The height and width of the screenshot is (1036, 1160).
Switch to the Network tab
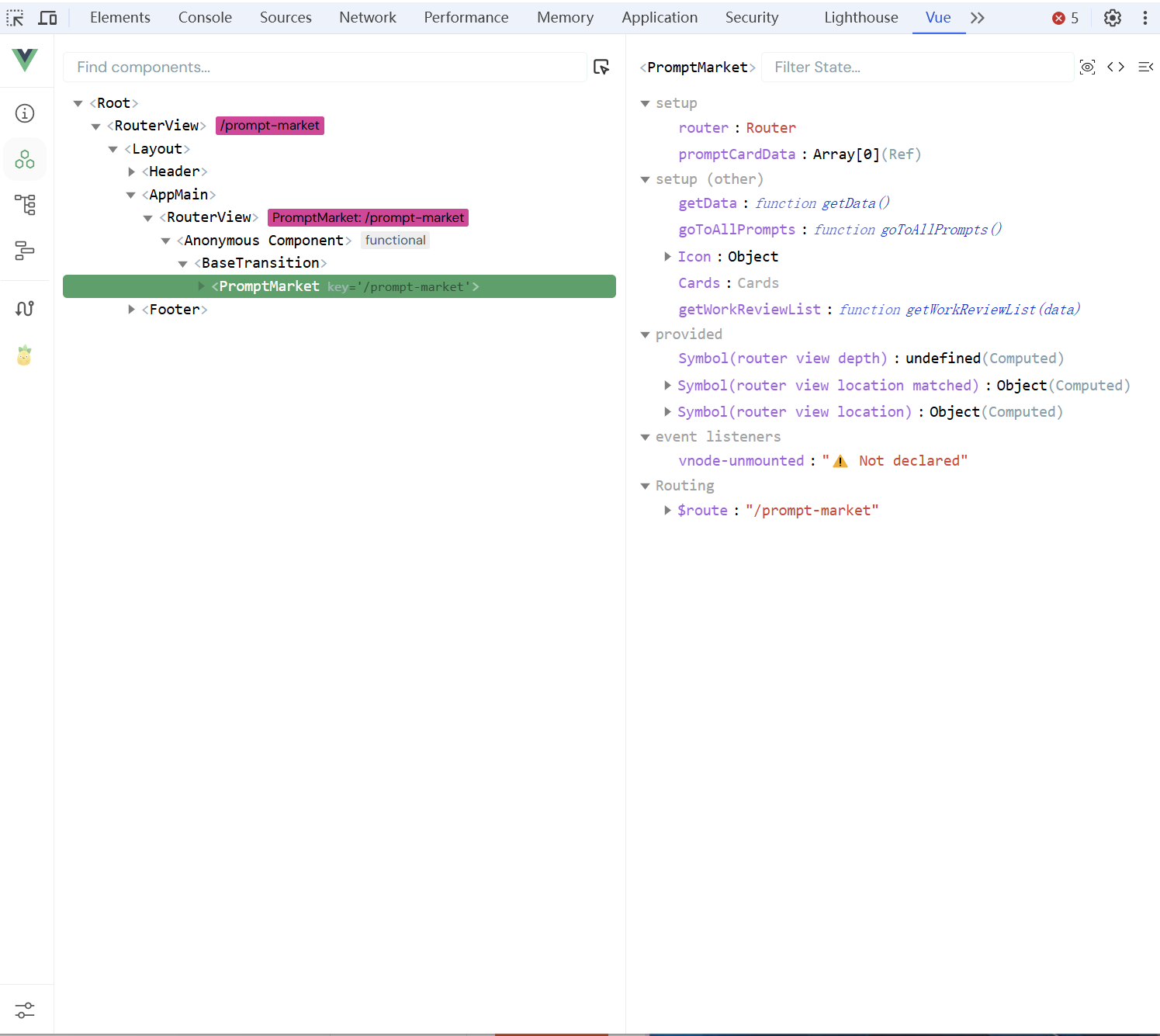(368, 17)
